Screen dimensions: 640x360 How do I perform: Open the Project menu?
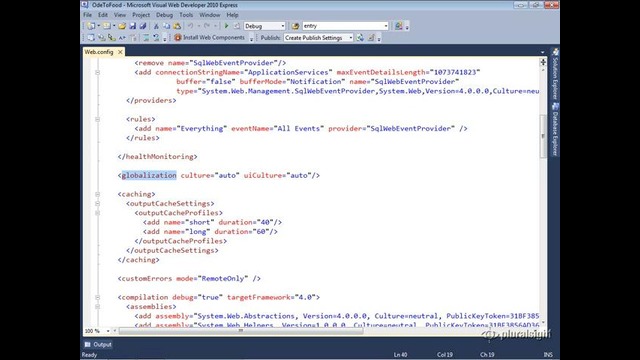point(141,15)
